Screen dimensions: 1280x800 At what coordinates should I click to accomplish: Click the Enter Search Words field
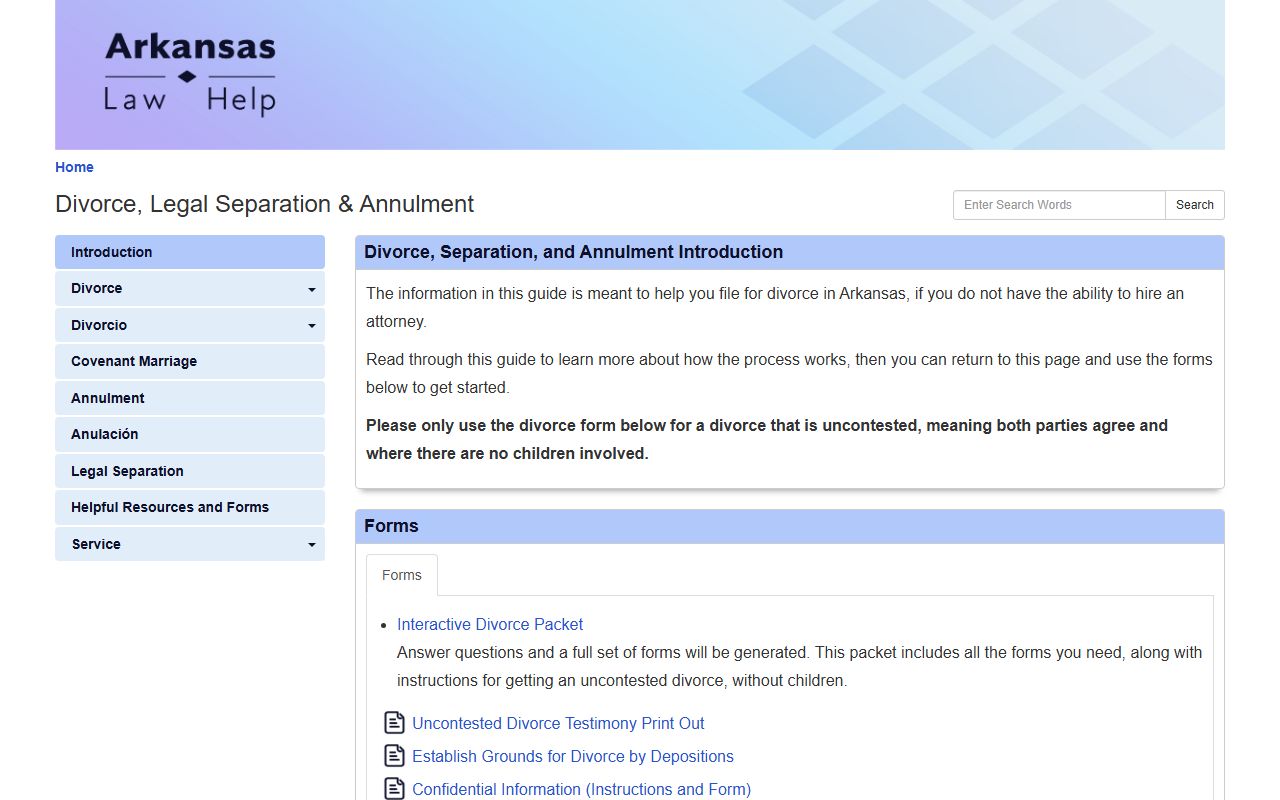pos(1058,205)
